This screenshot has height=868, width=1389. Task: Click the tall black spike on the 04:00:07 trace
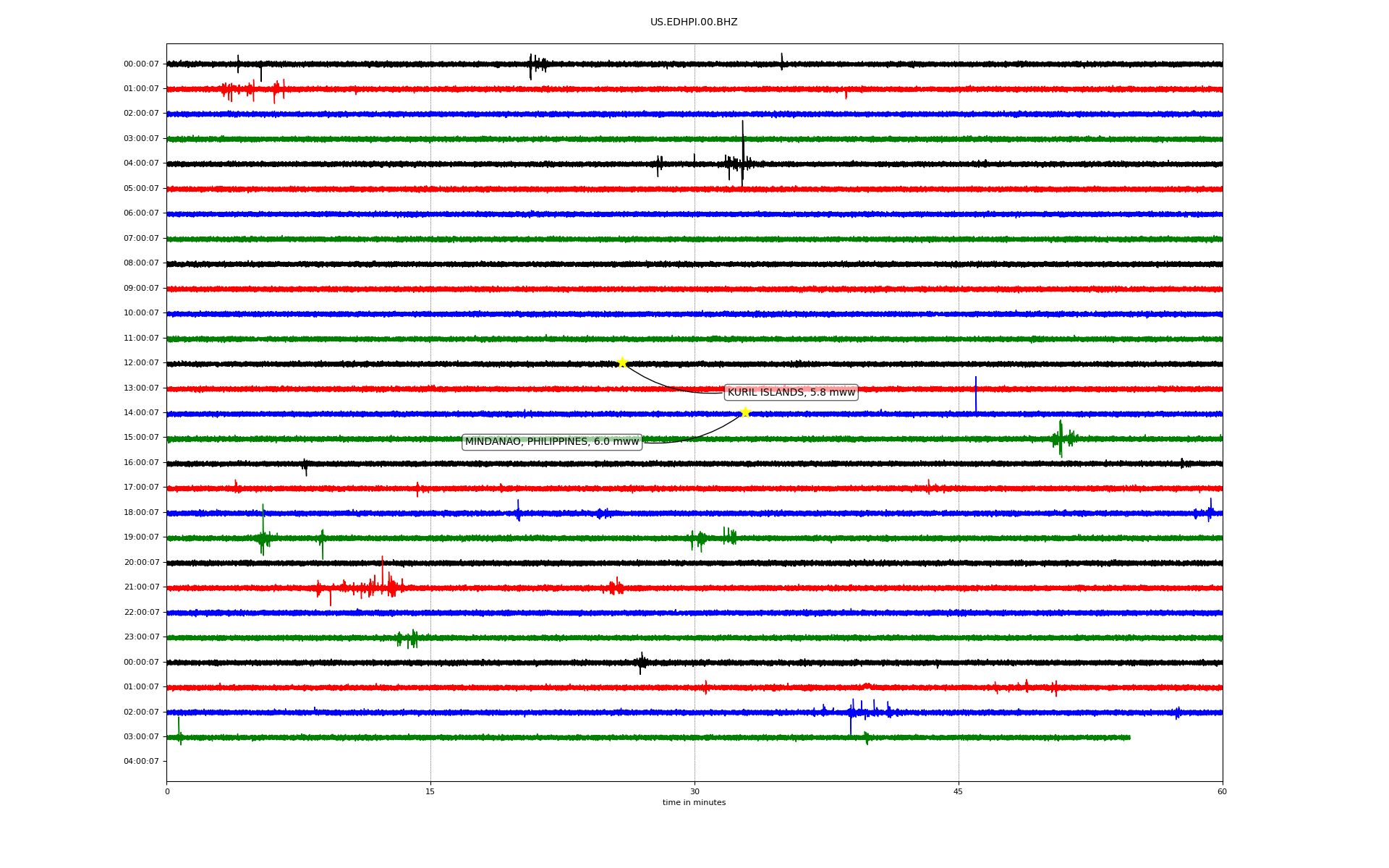(x=742, y=153)
